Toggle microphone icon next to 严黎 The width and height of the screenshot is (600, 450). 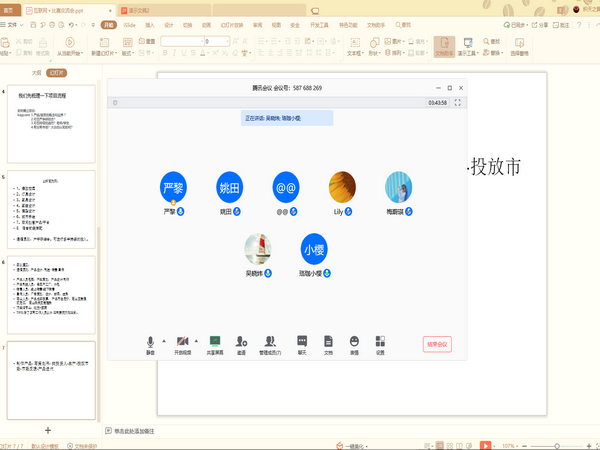click(181, 212)
